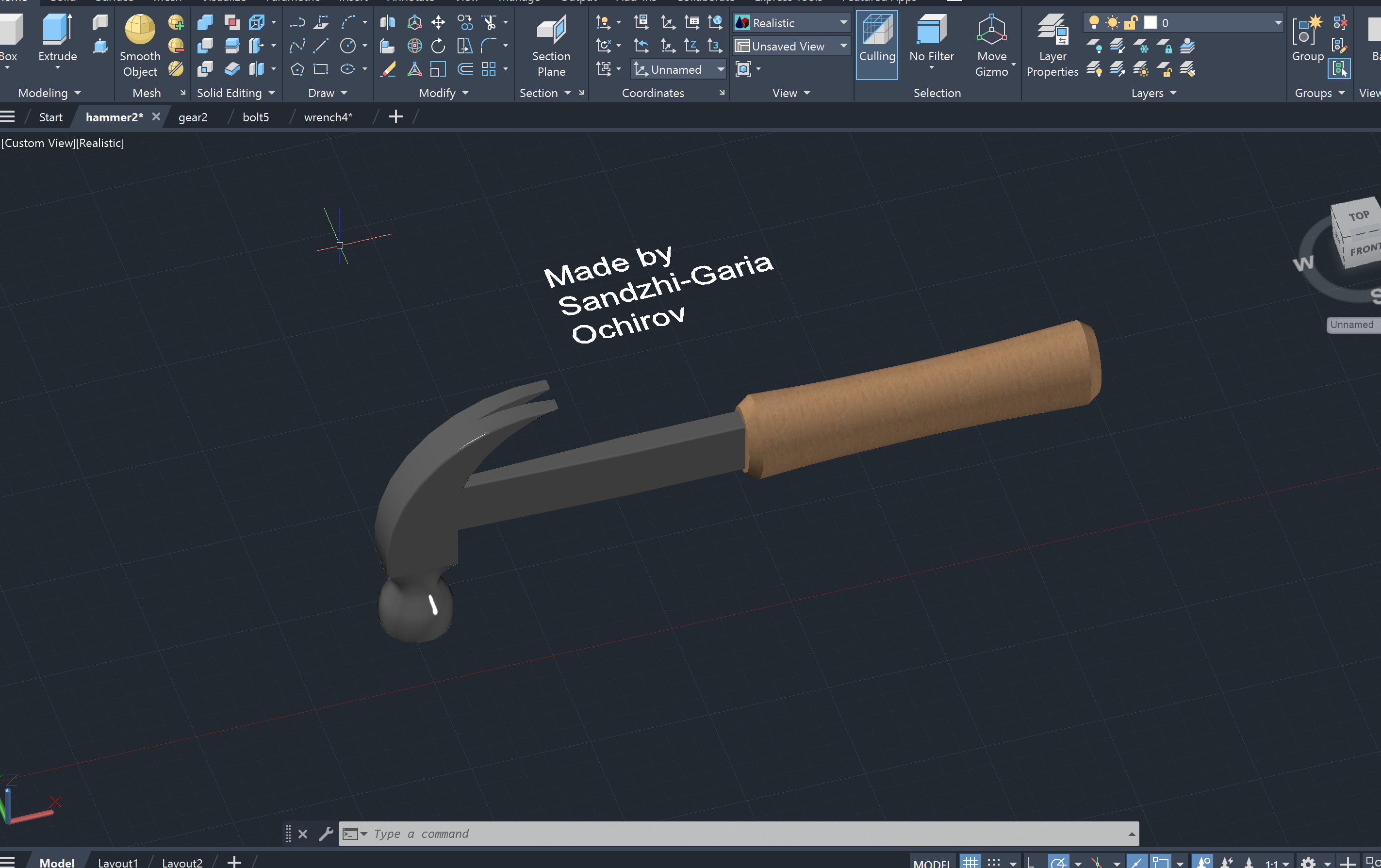
Task: Select the Ellipse draw tool
Action: click(347, 69)
